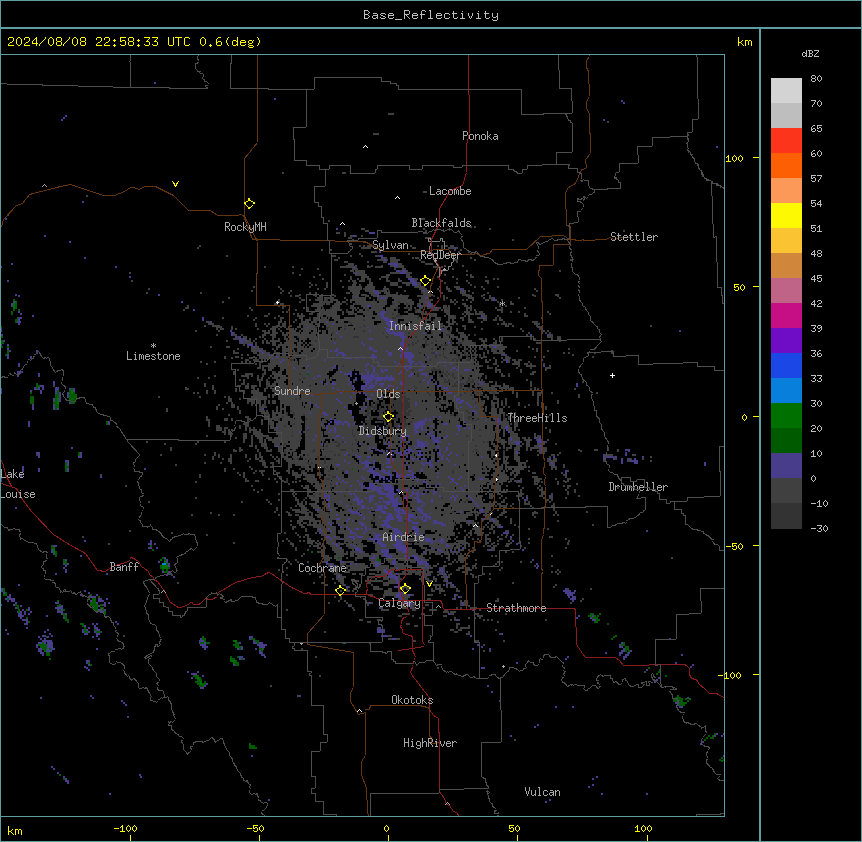862x842 pixels.
Task: Click the Drumheller label
Action: (638, 487)
